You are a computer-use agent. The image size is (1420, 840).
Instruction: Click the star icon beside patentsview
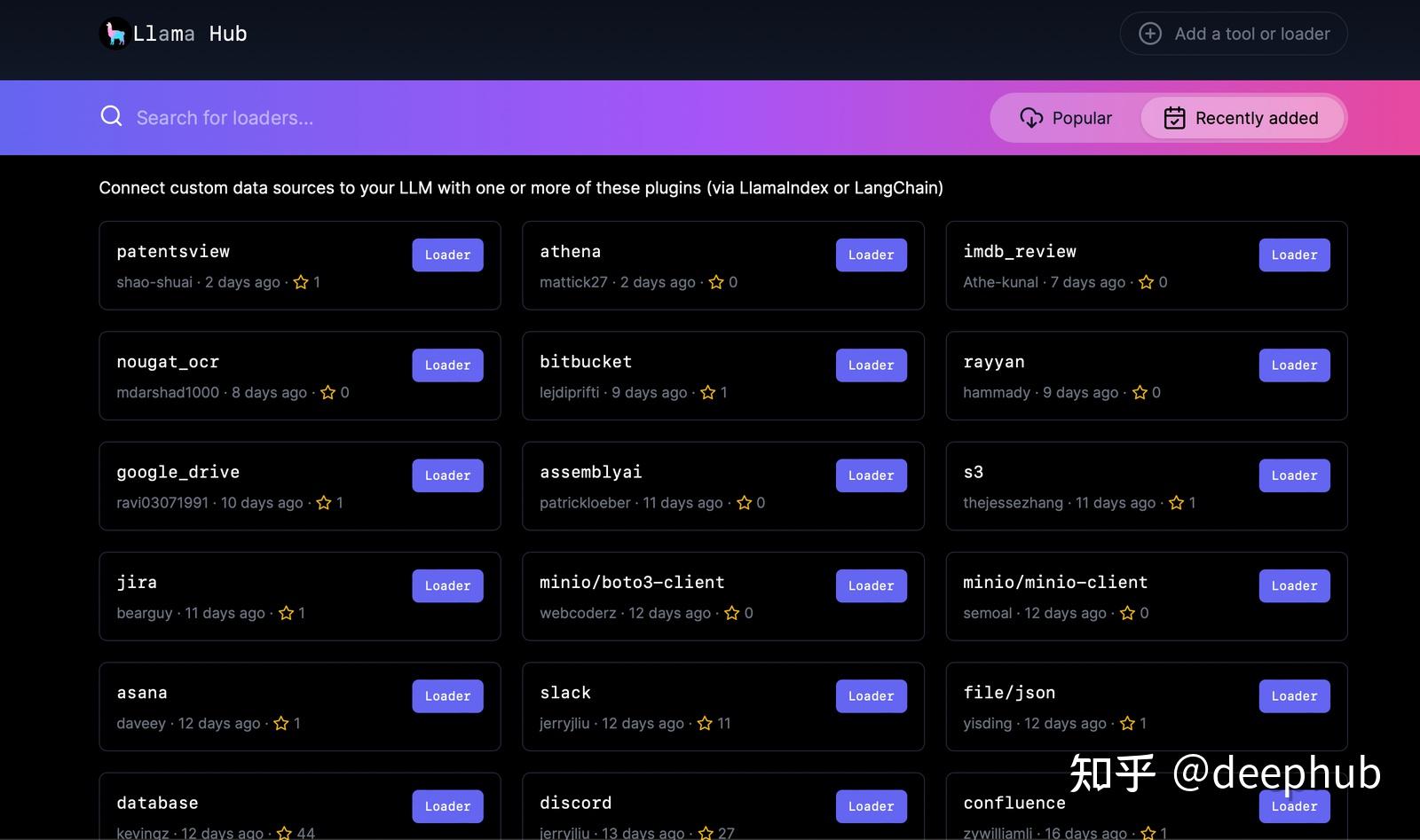click(x=300, y=282)
